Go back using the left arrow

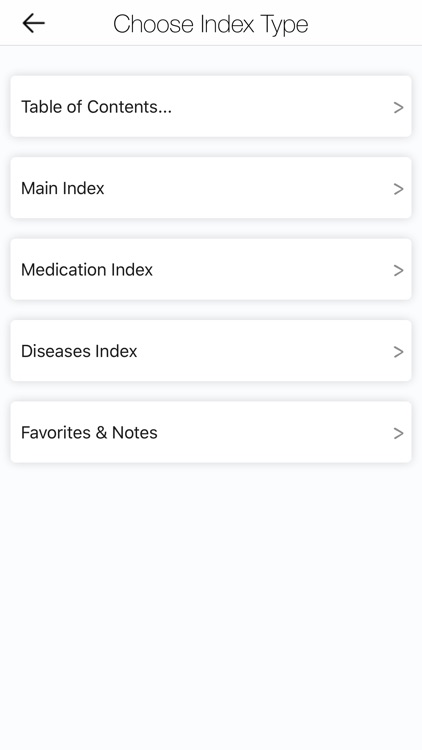pos(33,23)
